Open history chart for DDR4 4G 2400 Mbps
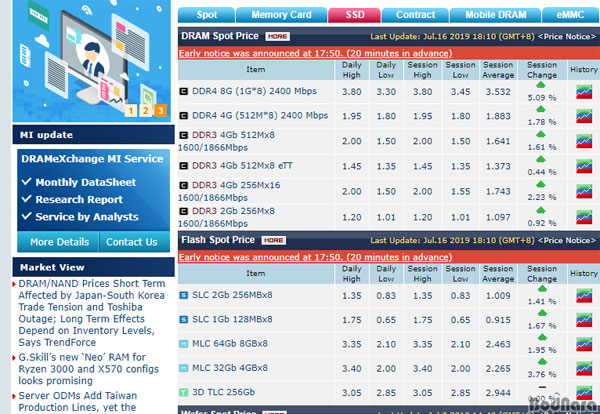The width and height of the screenshot is (600, 414). (584, 116)
